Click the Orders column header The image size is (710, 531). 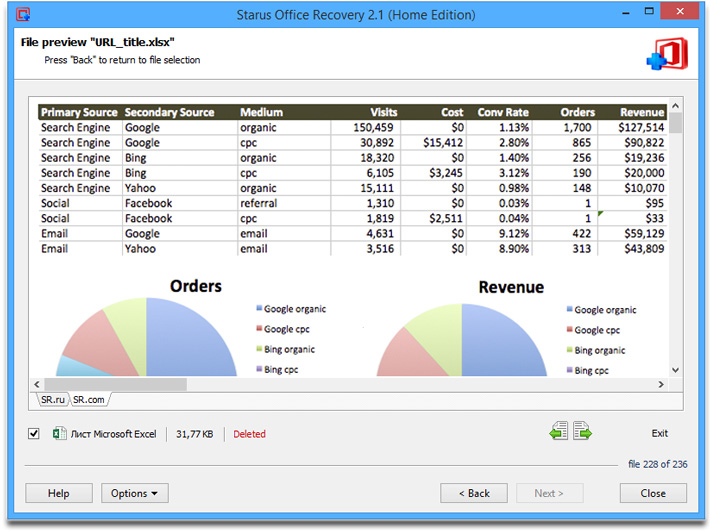click(564, 112)
